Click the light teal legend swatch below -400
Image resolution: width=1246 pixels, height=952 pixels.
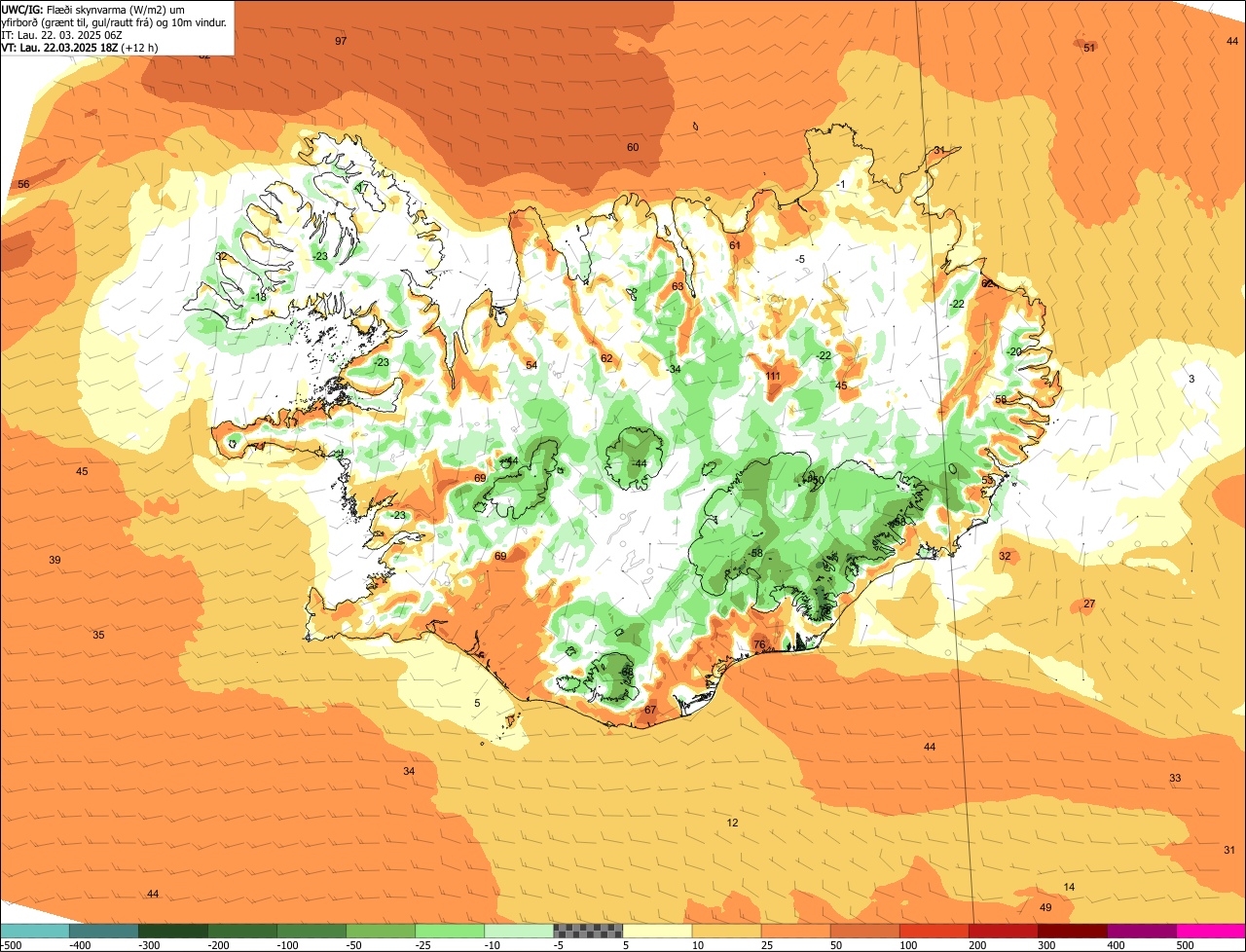tap(35, 931)
